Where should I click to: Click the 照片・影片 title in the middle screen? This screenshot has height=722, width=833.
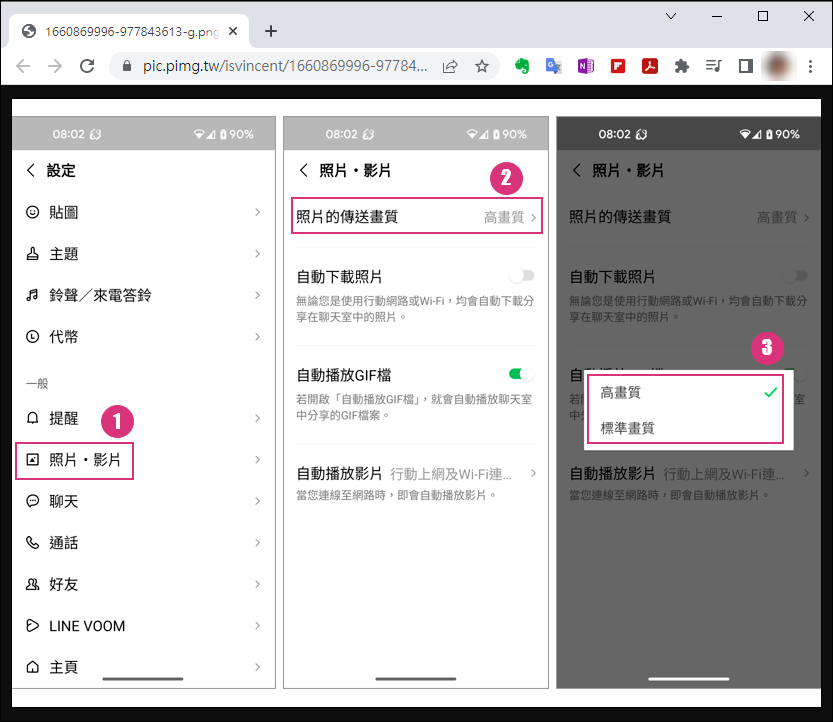(355, 171)
